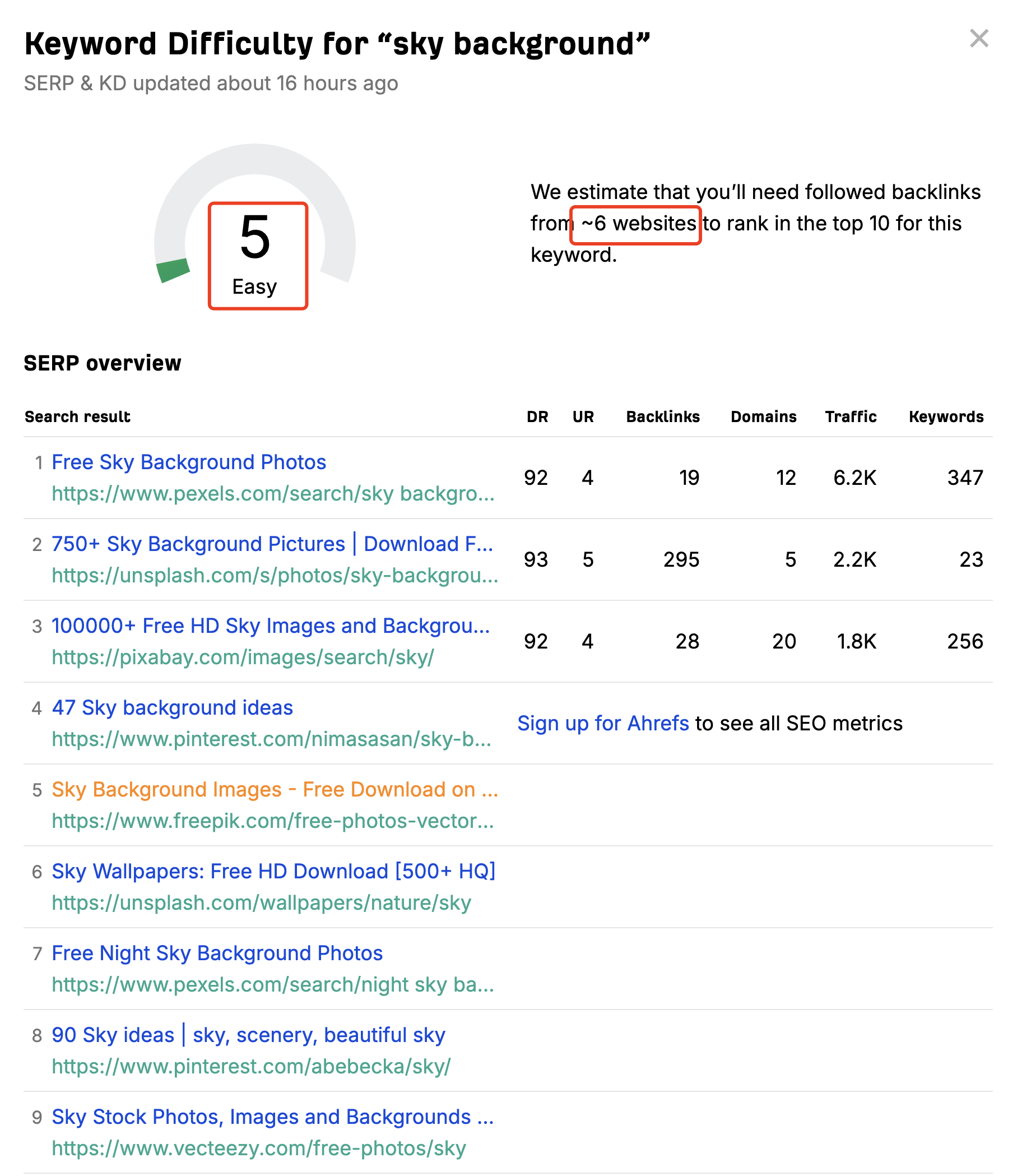Click the 'SERP overview' heading
The image size is (1022, 1176).
coord(103,363)
